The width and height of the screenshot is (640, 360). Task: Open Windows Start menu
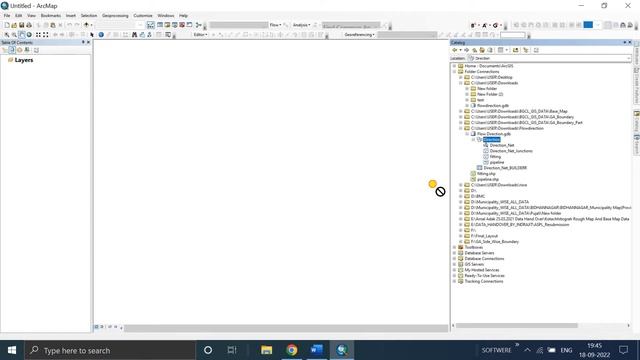pos(12,350)
